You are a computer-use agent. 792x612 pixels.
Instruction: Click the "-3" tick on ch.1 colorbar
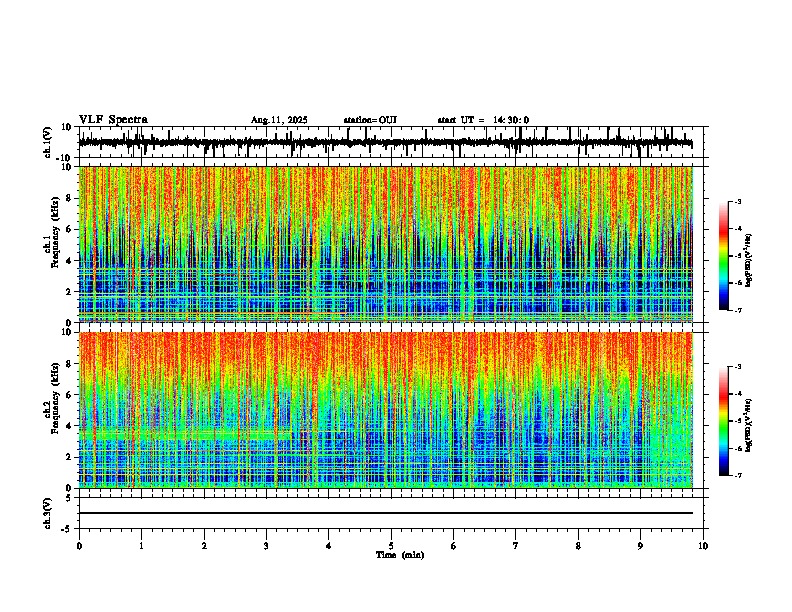coord(737,201)
